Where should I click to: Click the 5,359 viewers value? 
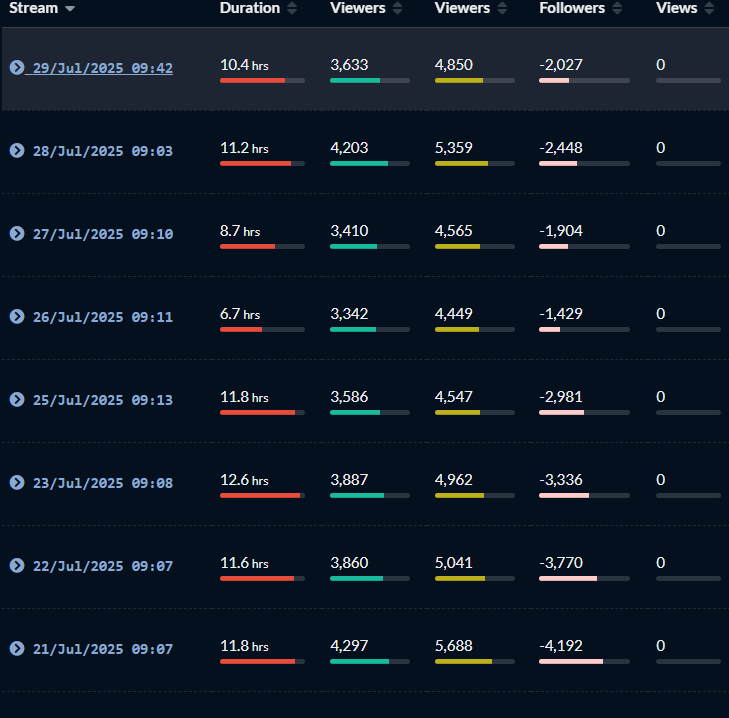pos(454,148)
